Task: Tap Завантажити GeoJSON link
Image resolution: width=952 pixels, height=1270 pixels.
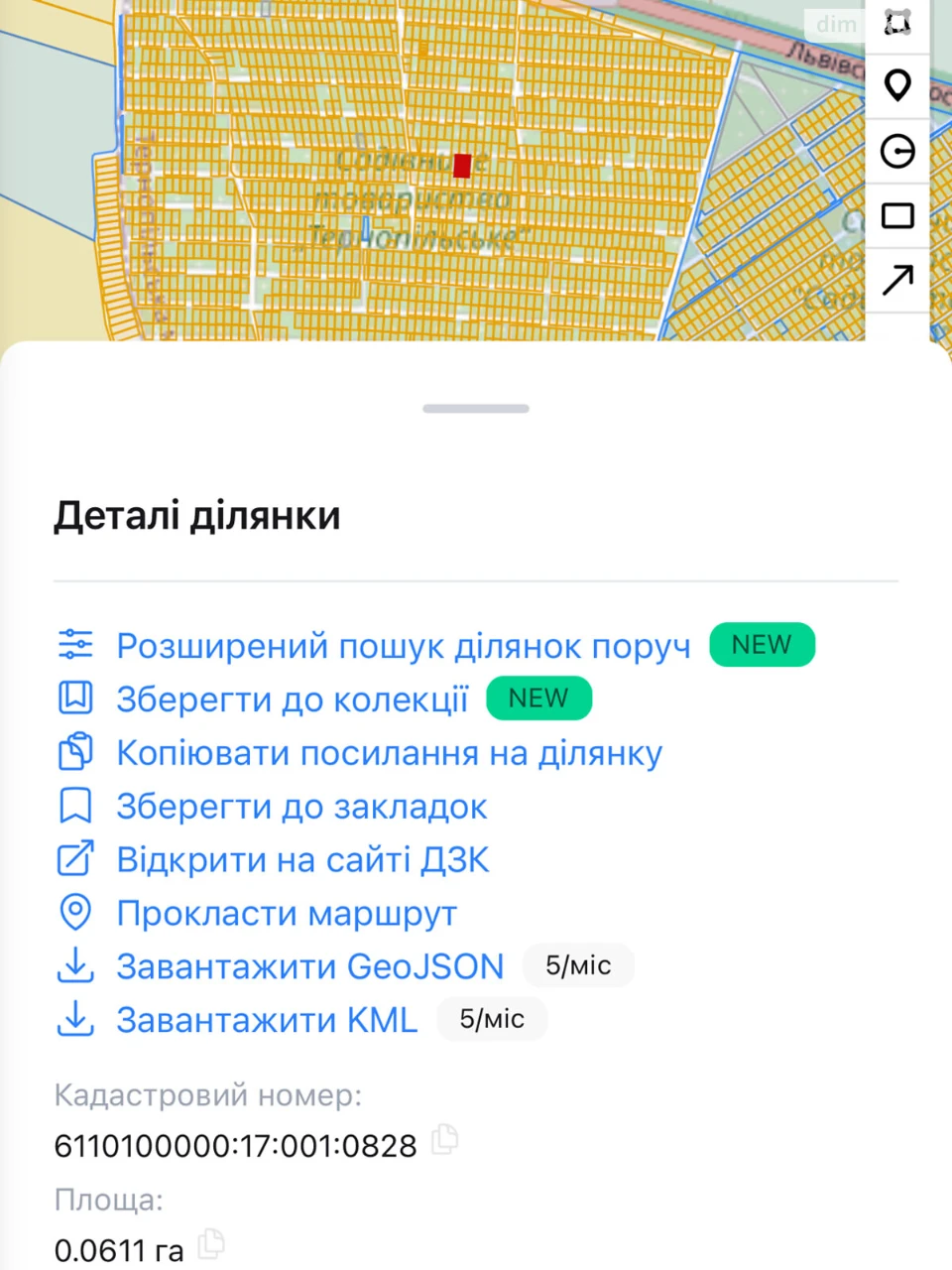Action: coord(310,966)
